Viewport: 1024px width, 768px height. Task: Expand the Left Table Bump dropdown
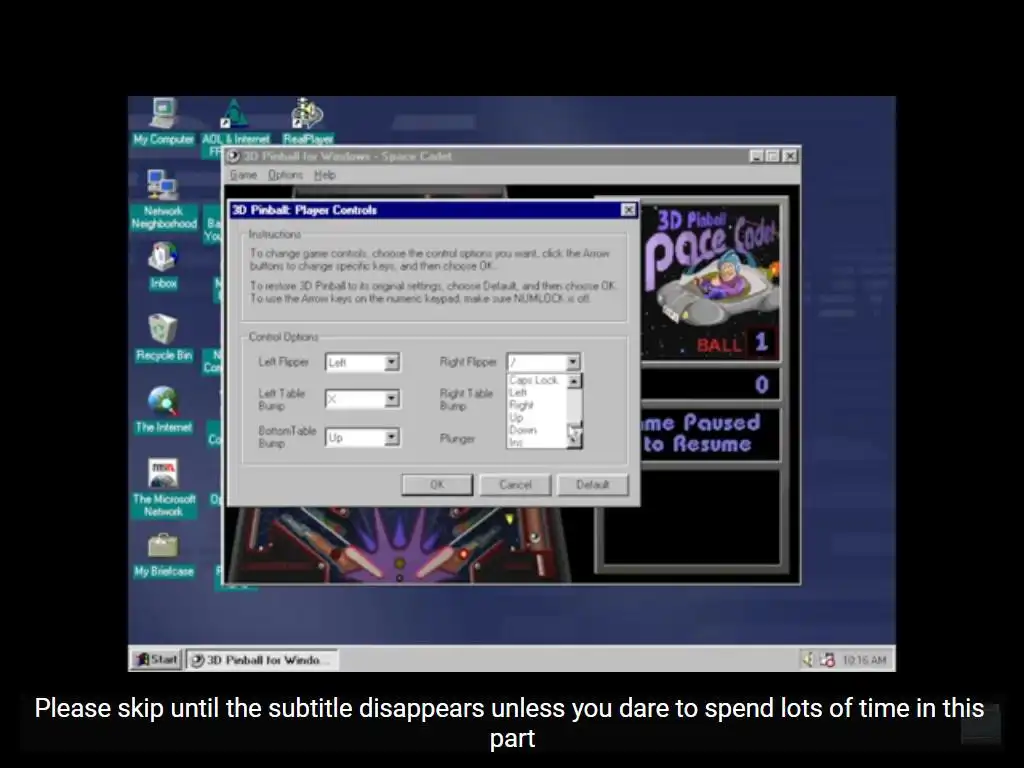(x=391, y=399)
